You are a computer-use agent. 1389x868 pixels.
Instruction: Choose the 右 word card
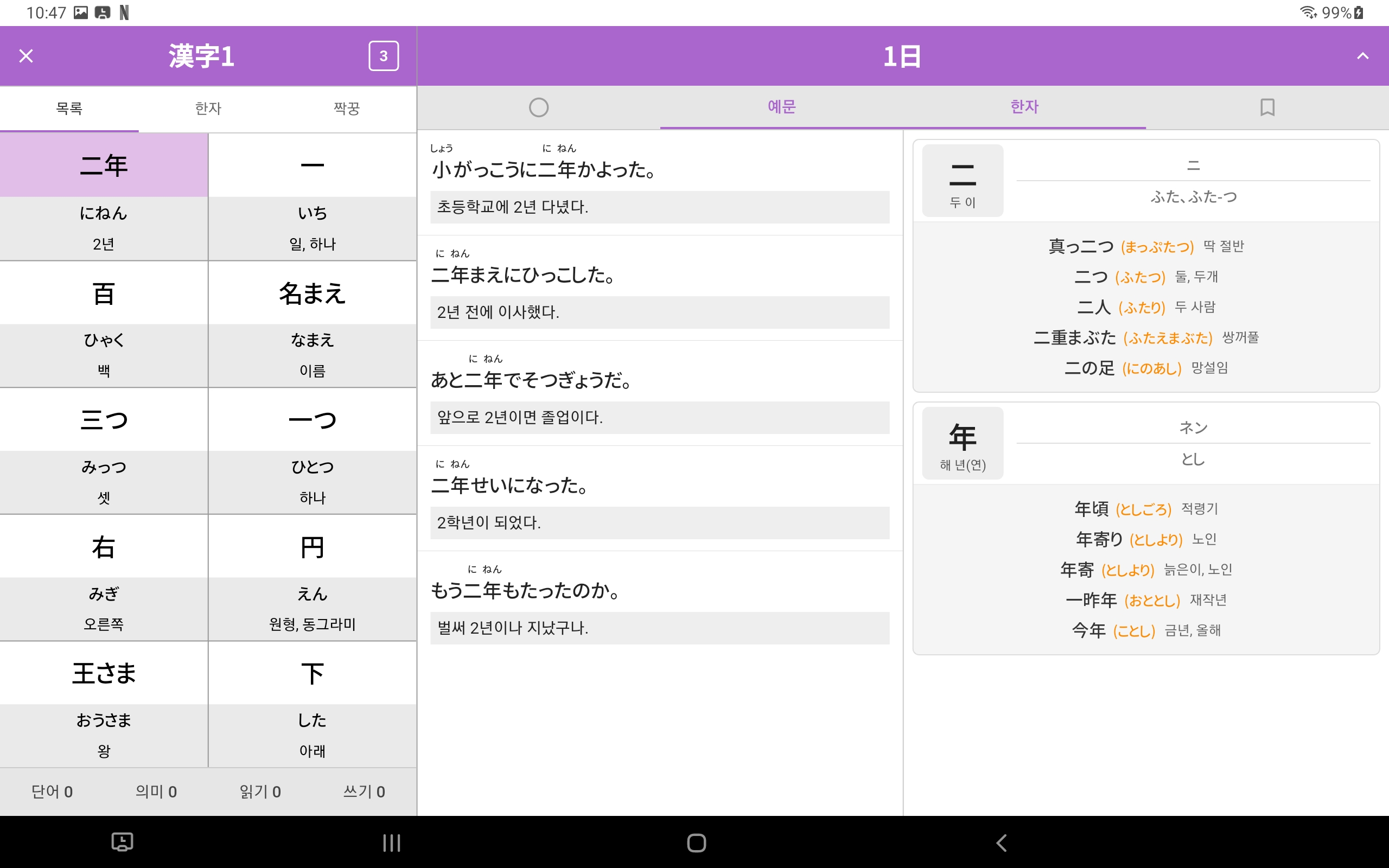coord(104,578)
